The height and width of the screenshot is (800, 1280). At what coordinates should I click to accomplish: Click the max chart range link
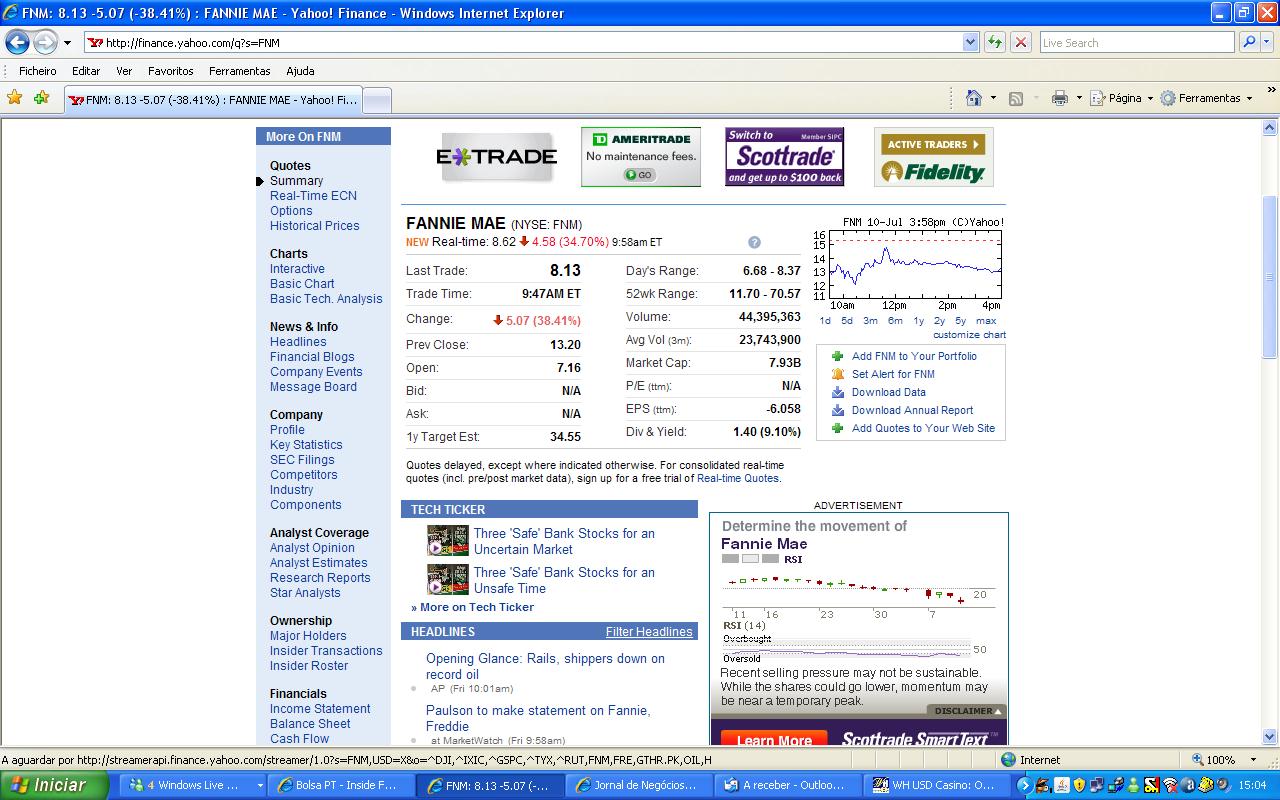point(986,321)
